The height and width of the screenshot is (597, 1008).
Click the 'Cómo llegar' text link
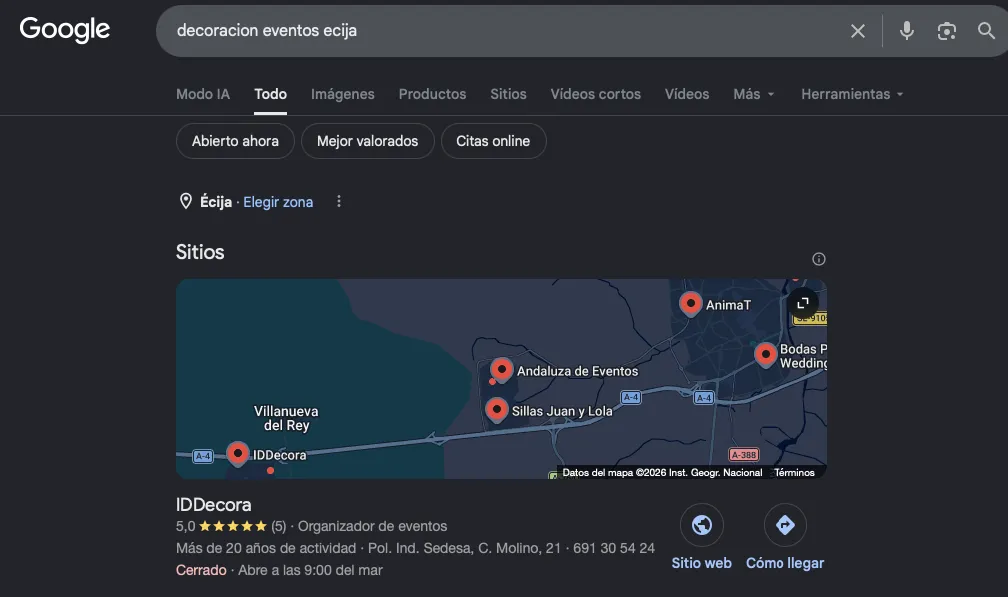[x=785, y=563]
